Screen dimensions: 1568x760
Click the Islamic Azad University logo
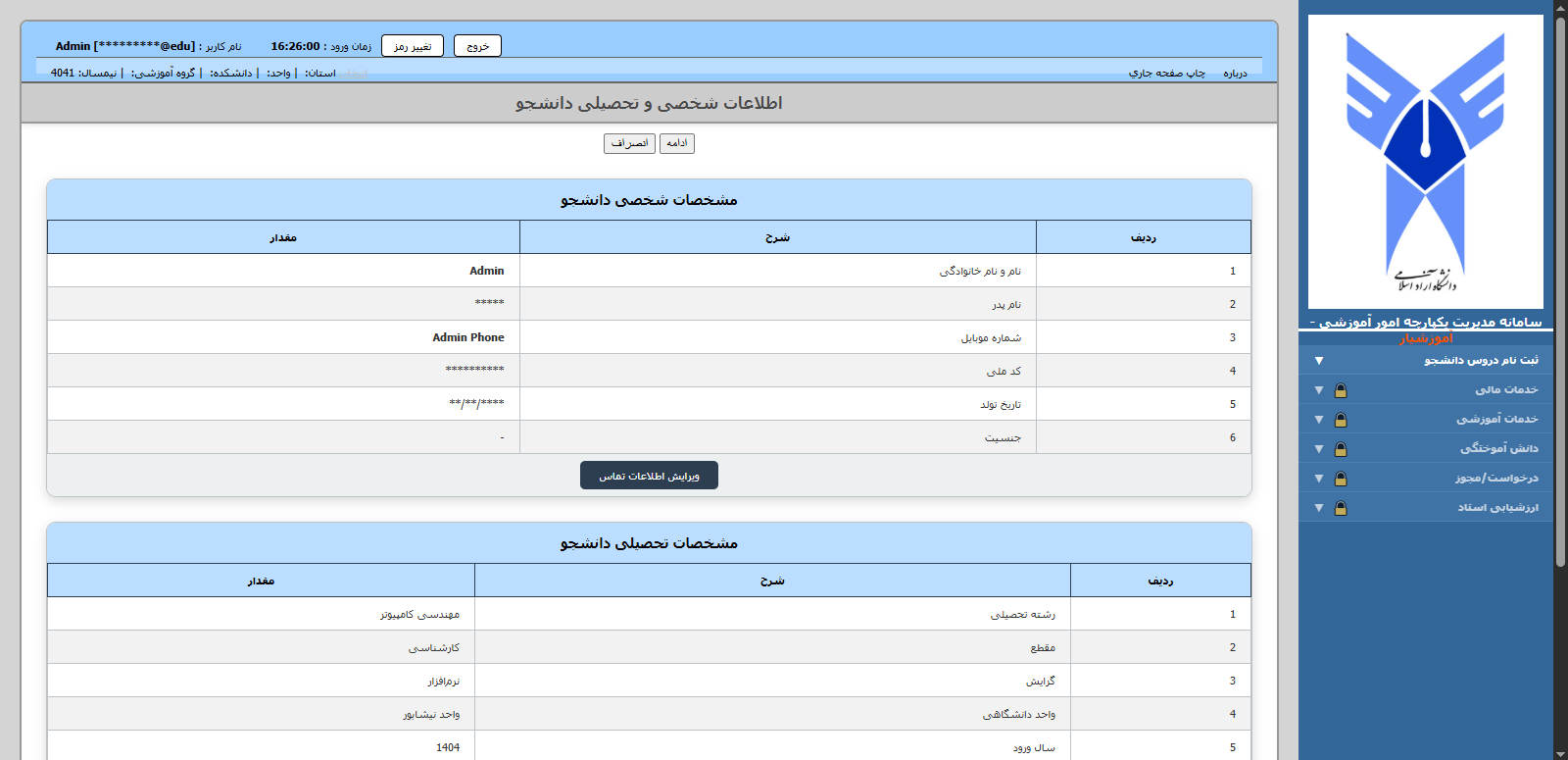tap(1425, 162)
